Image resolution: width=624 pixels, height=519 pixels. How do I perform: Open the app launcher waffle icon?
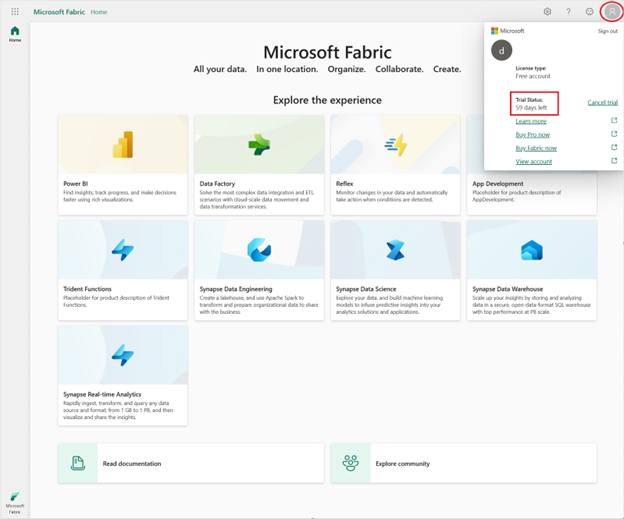click(x=15, y=12)
